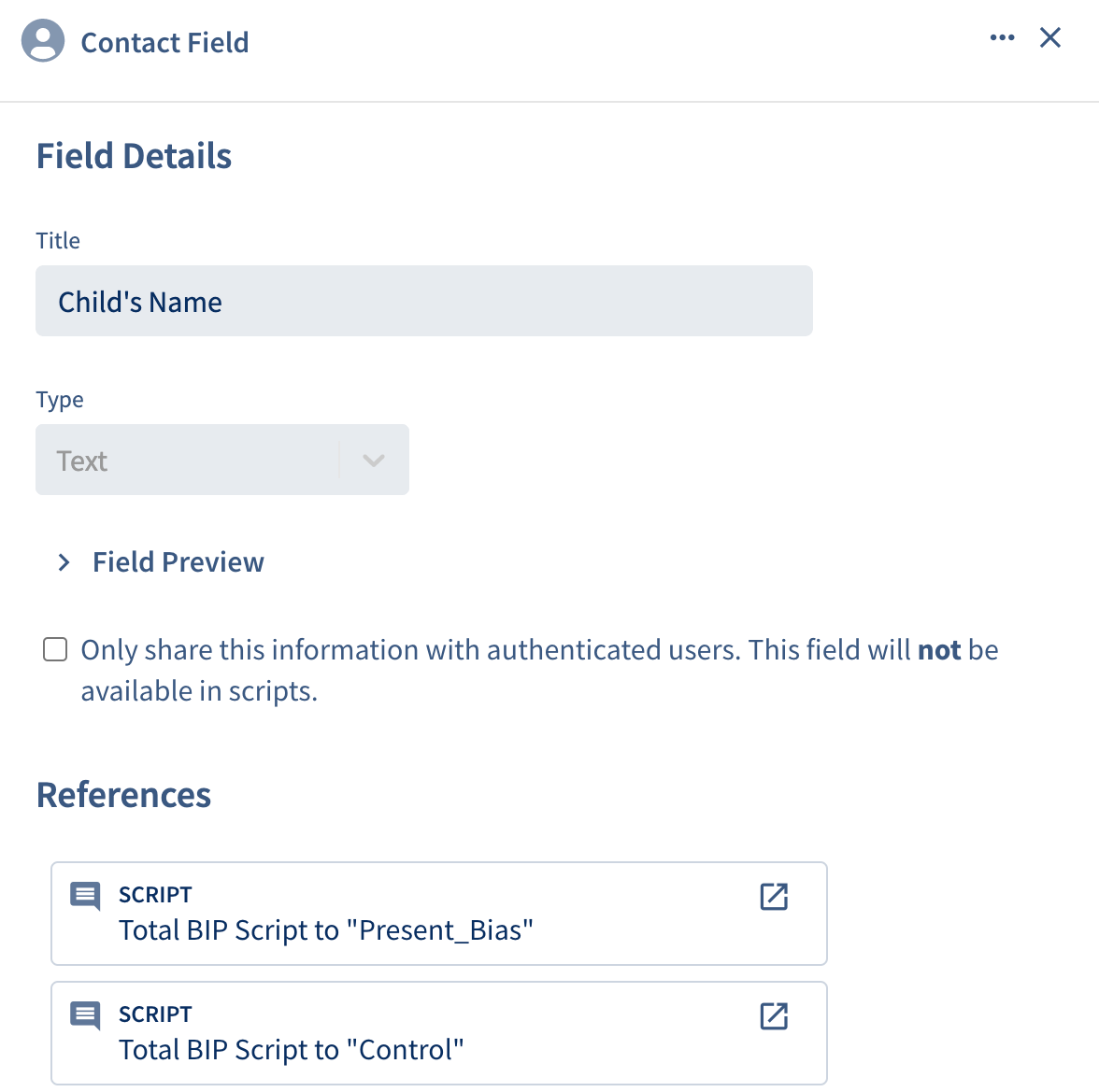
Task: Enable sharing only with authenticated users checkbox
Action: coord(55,649)
